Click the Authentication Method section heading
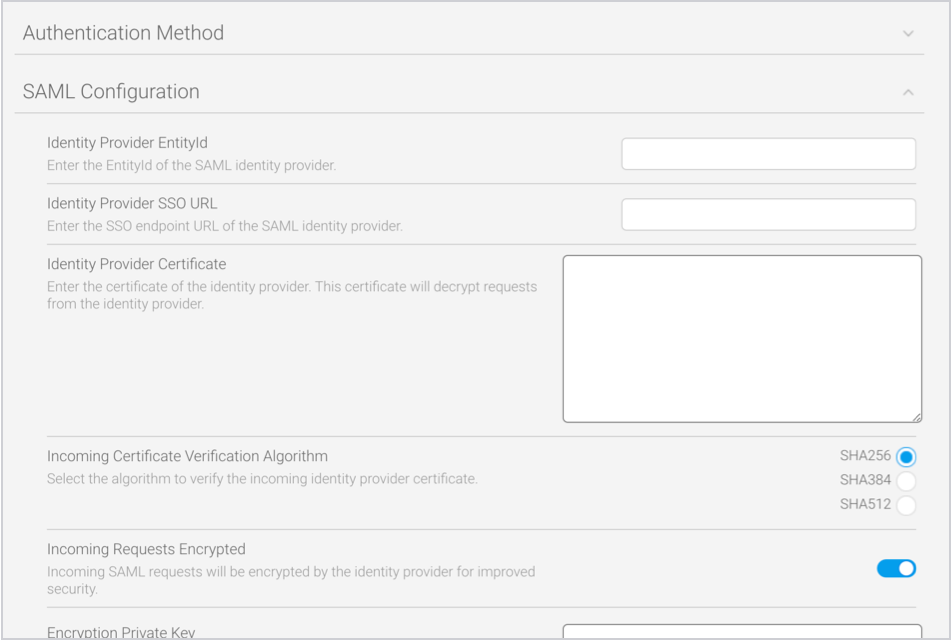 (123, 33)
